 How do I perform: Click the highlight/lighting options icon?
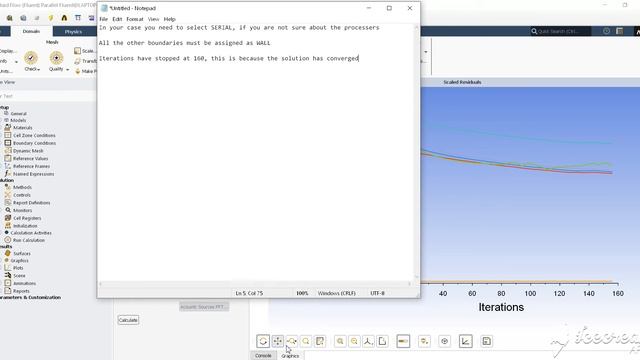pos(424,341)
